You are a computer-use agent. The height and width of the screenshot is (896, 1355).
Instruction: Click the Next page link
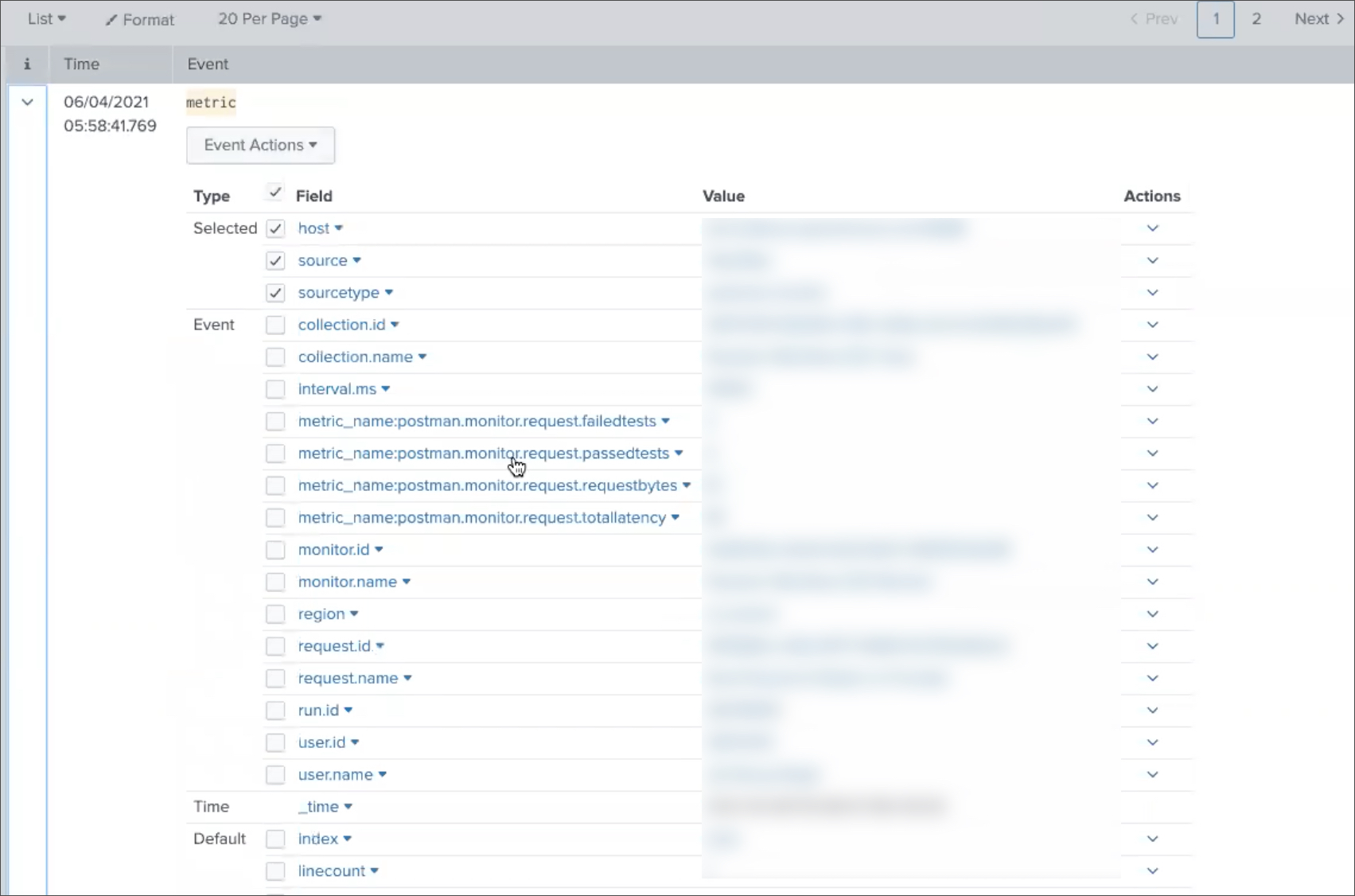(x=1318, y=19)
